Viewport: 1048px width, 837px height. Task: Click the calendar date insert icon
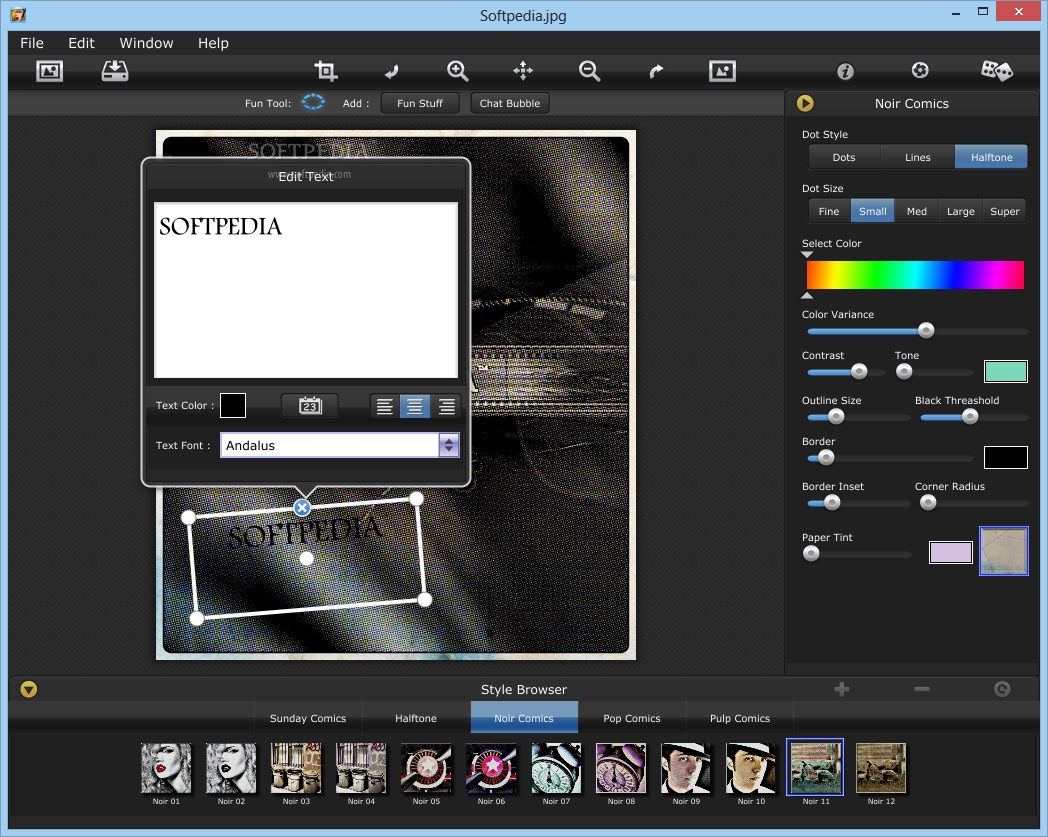tap(309, 405)
